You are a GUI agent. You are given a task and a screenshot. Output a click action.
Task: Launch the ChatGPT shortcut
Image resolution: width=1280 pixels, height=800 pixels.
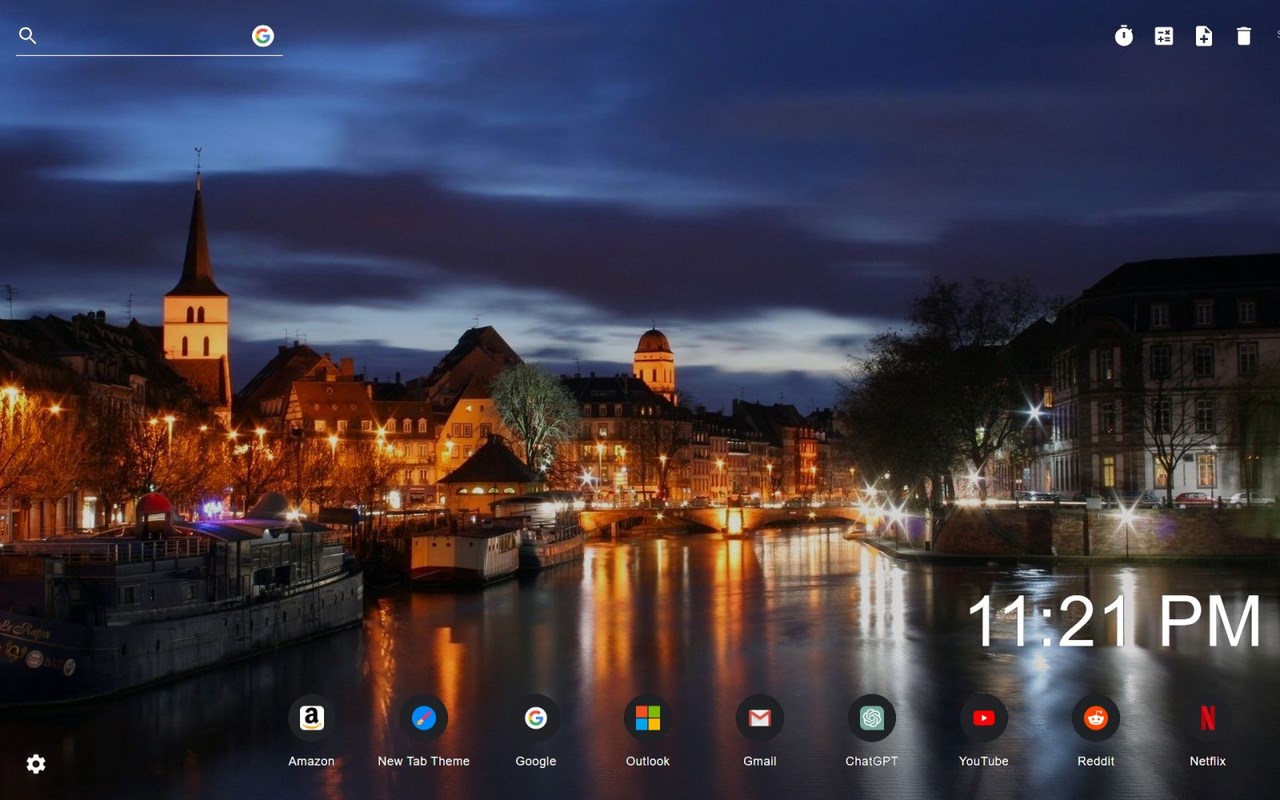pos(872,718)
